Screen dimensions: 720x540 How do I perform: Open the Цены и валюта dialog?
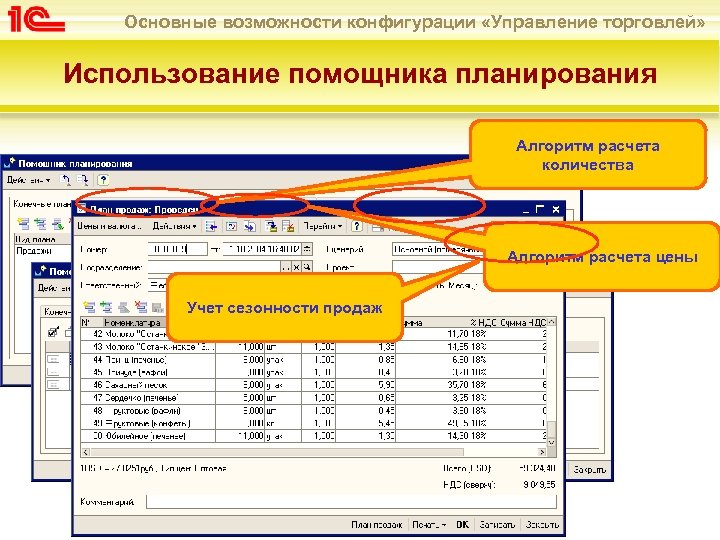click(x=110, y=226)
